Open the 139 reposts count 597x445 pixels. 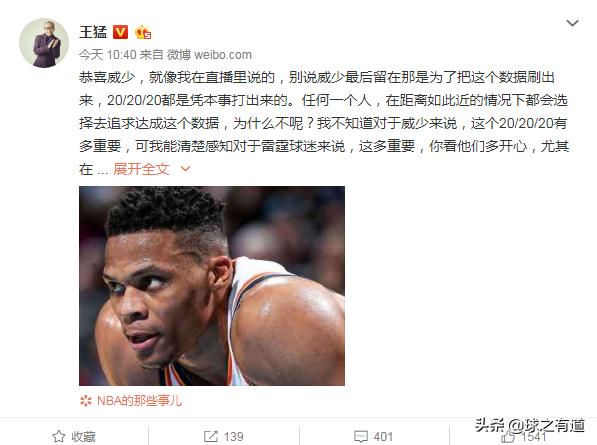(x=233, y=436)
